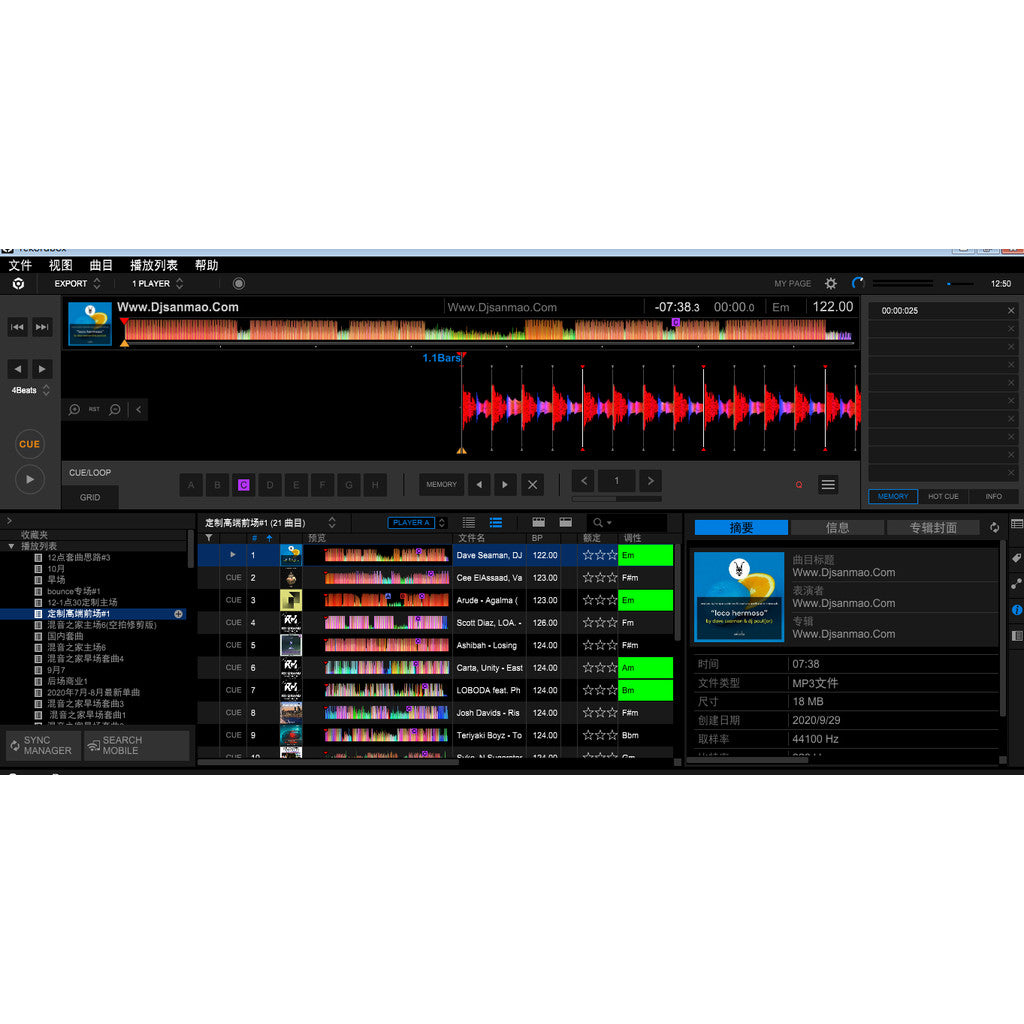Toggle the red quantize Q indicator
Image resolution: width=1024 pixels, height=1024 pixels.
tap(799, 485)
